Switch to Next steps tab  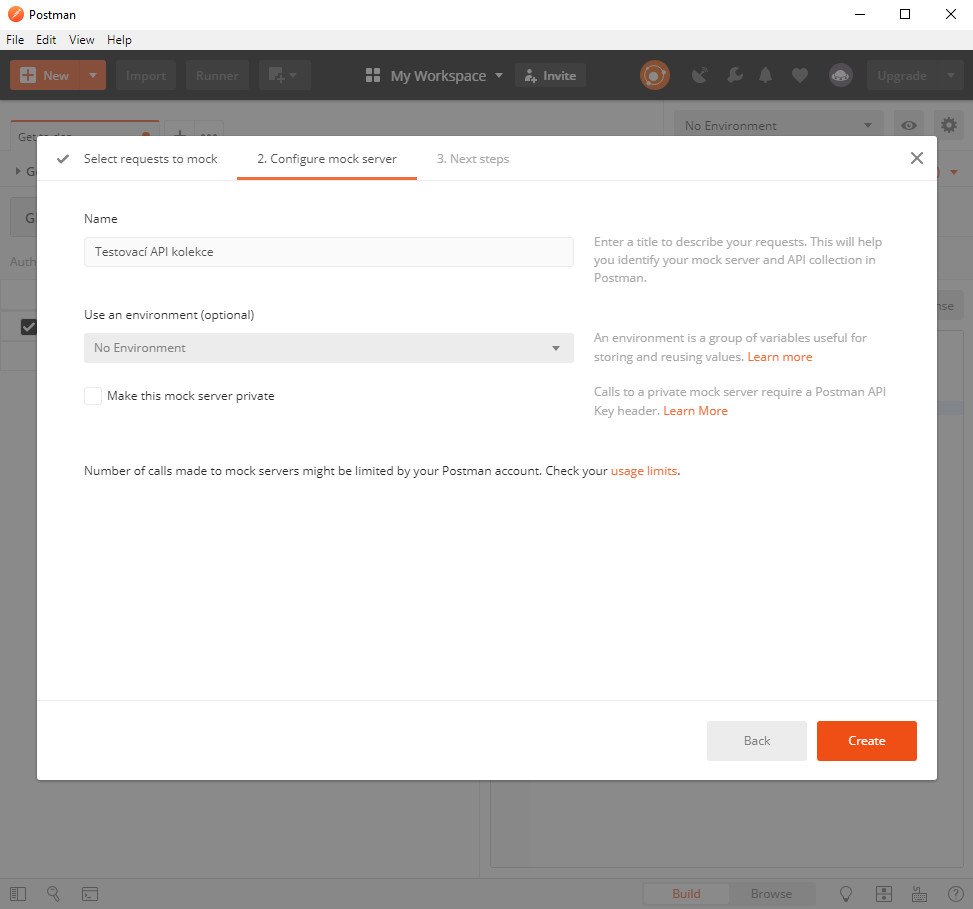tap(473, 159)
